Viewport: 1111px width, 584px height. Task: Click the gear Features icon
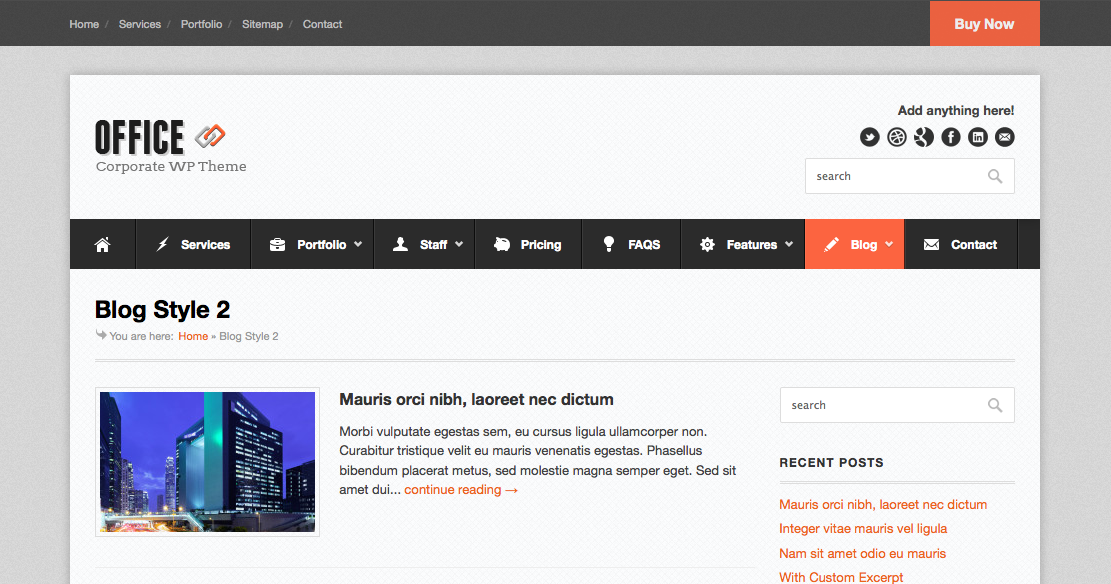[x=707, y=245]
